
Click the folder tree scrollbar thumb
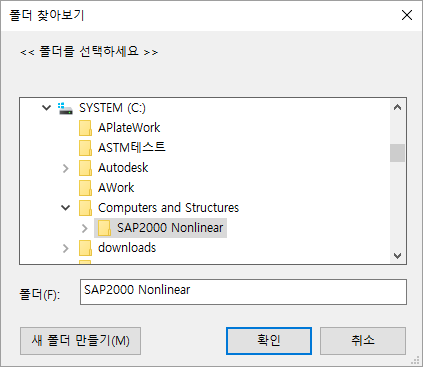[397, 153]
